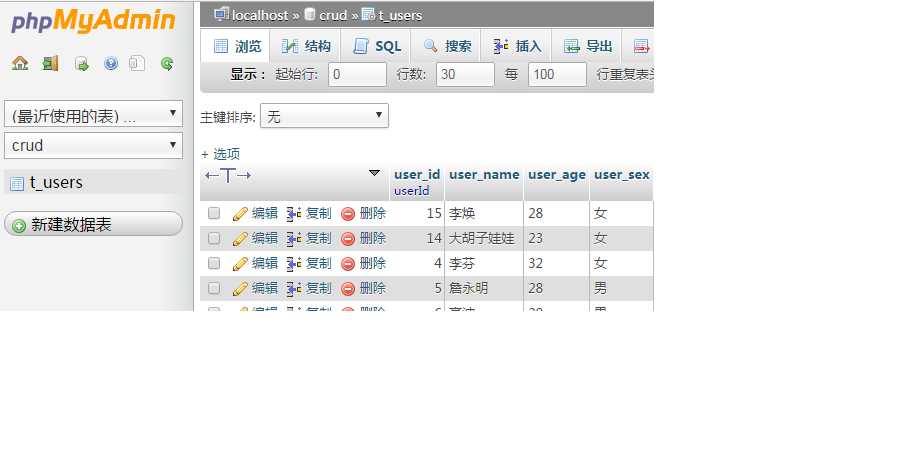Sort by the user_sex column header
923x467 pixels.
point(622,174)
